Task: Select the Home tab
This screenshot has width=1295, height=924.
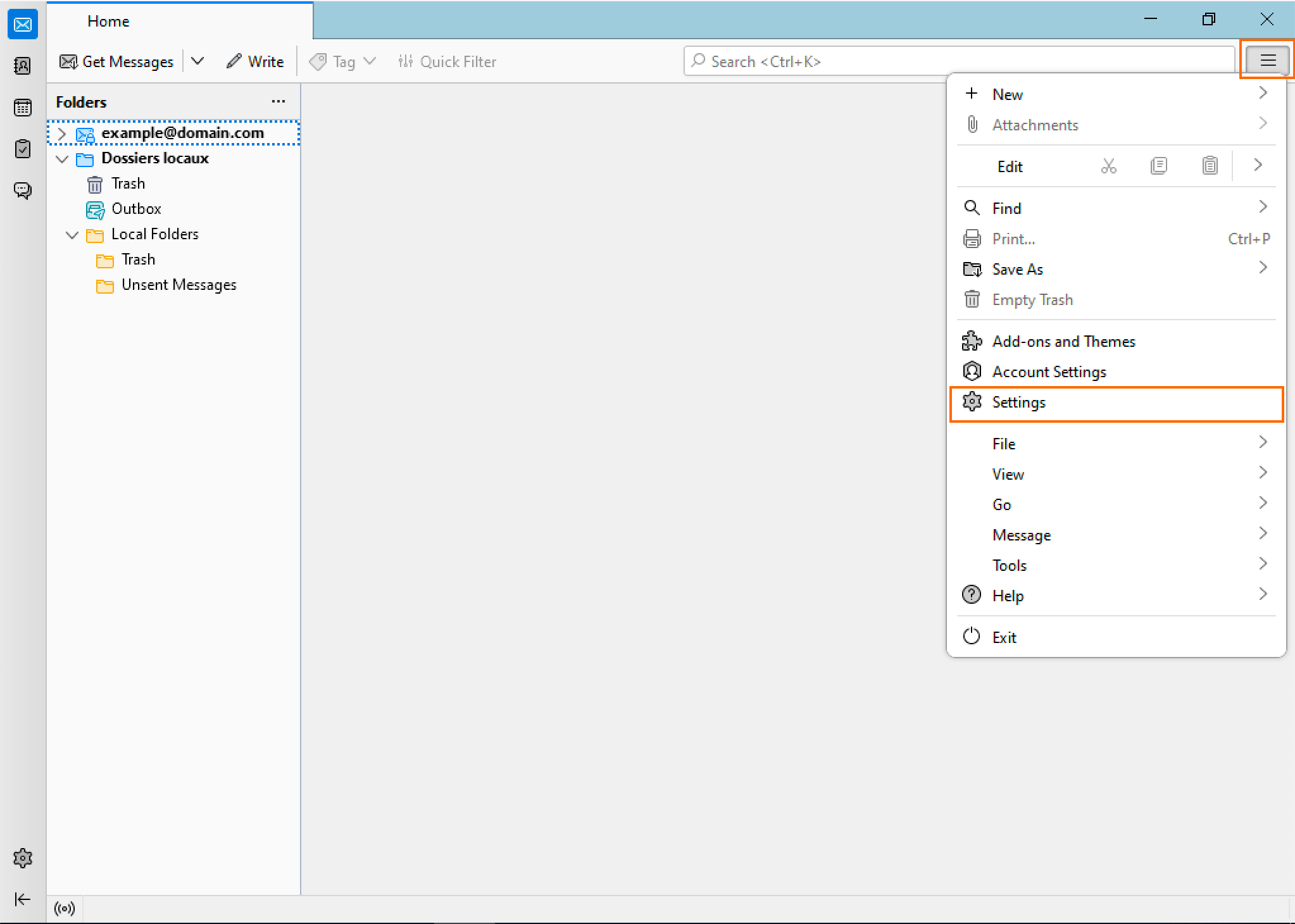Action: [x=180, y=21]
